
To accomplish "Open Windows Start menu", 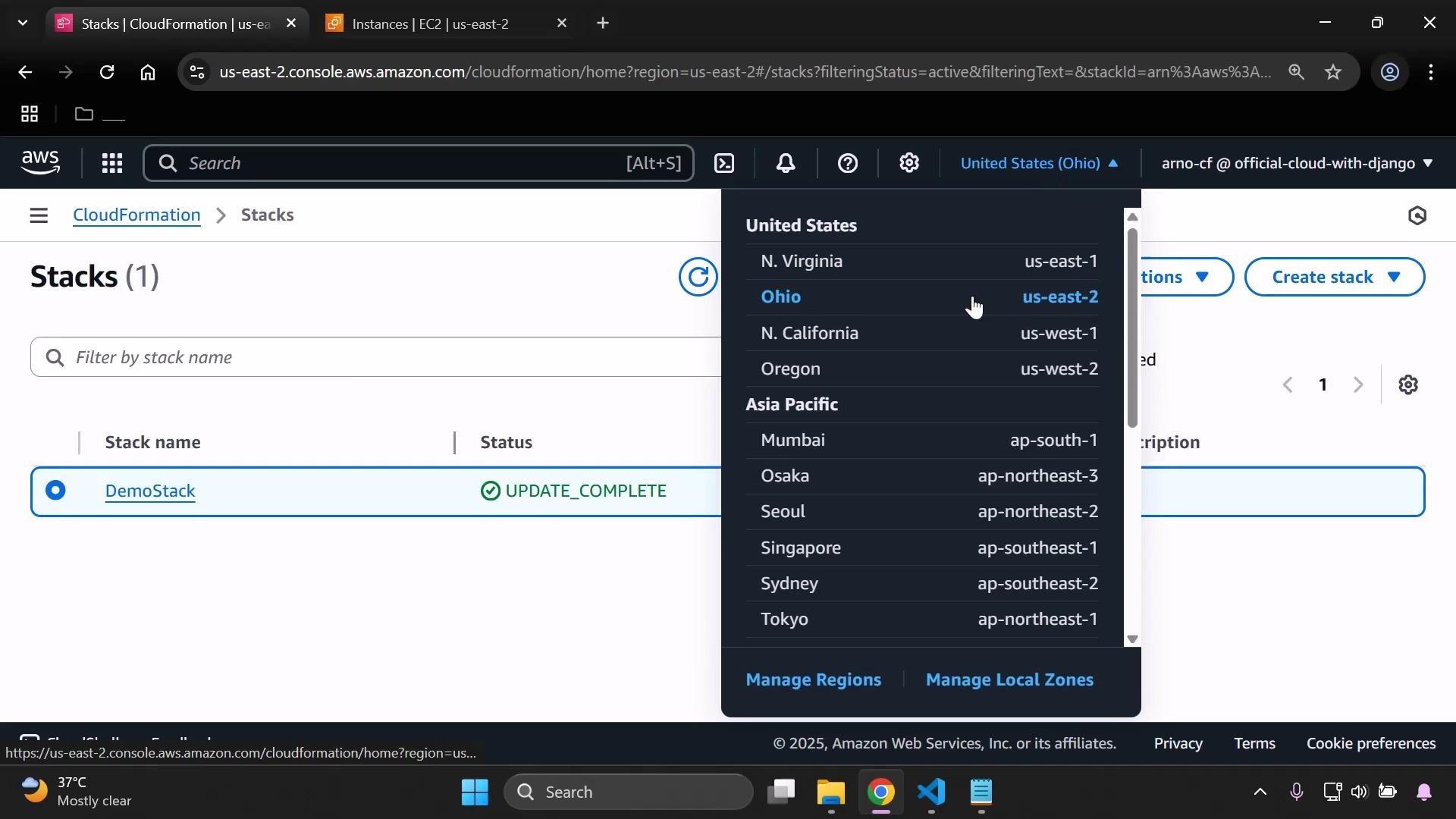I will coord(475,792).
